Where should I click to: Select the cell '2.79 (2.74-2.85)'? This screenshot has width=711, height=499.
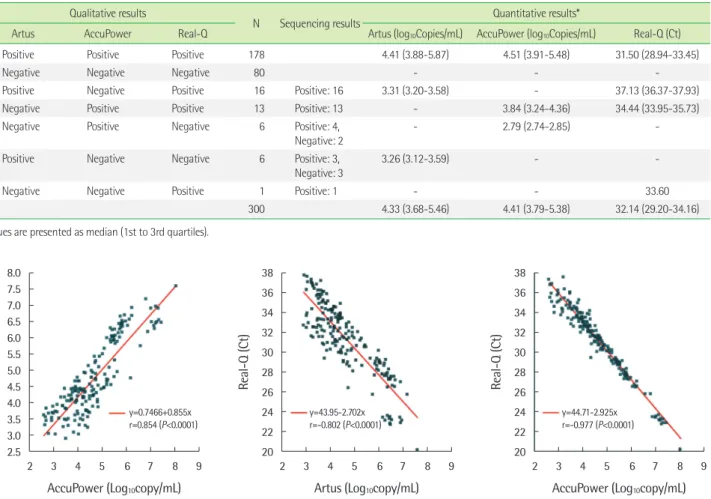pyautogui.click(x=536, y=126)
